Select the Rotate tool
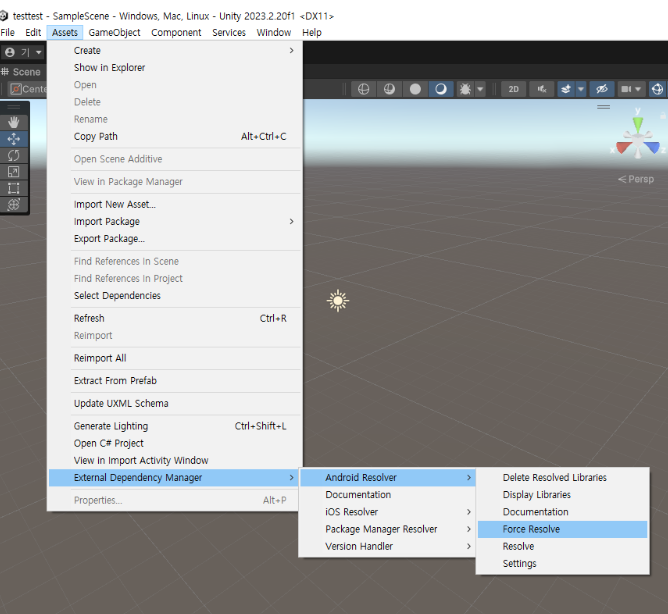The width and height of the screenshot is (668, 614). pos(14,156)
